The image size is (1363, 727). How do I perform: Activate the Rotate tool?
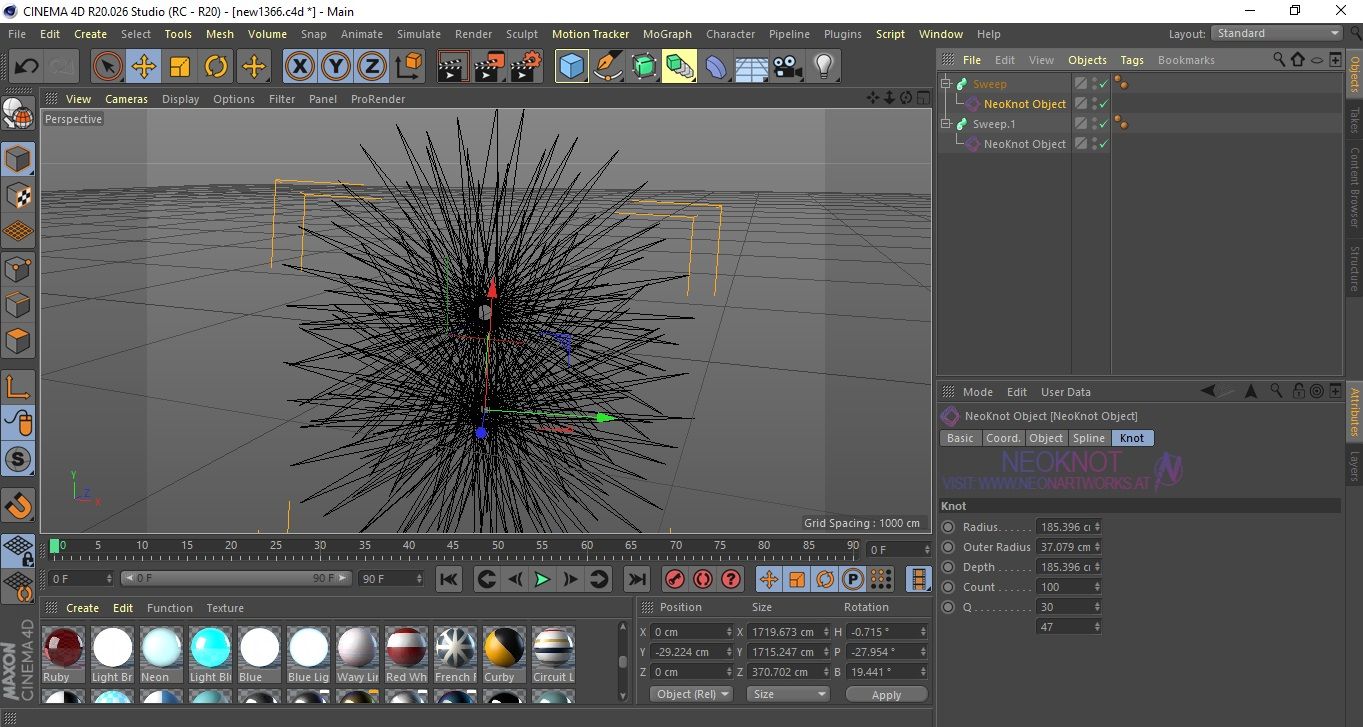pos(216,67)
